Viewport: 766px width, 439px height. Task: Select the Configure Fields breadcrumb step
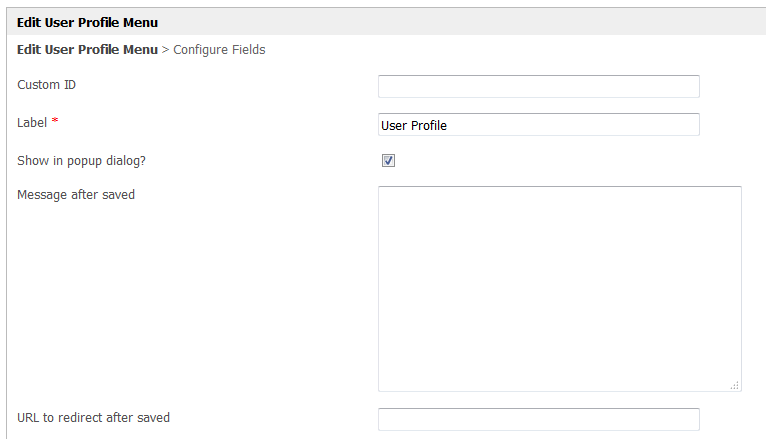pos(219,49)
